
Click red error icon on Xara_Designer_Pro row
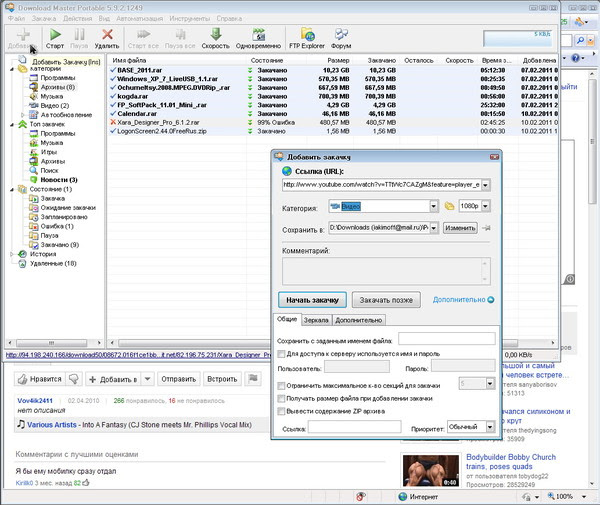(x=113, y=122)
